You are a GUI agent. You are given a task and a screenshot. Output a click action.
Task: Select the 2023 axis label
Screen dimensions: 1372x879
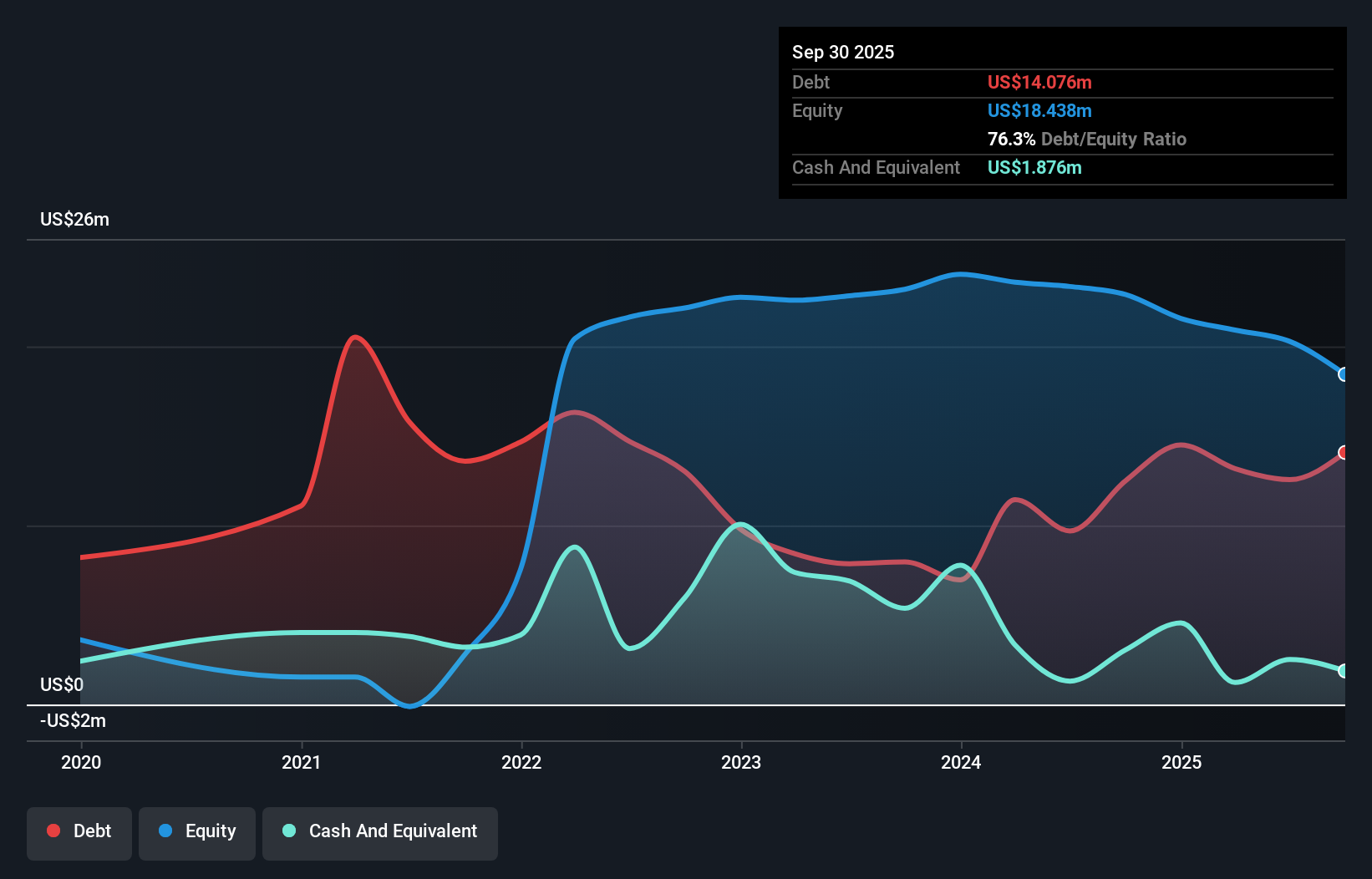pos(743,762)
